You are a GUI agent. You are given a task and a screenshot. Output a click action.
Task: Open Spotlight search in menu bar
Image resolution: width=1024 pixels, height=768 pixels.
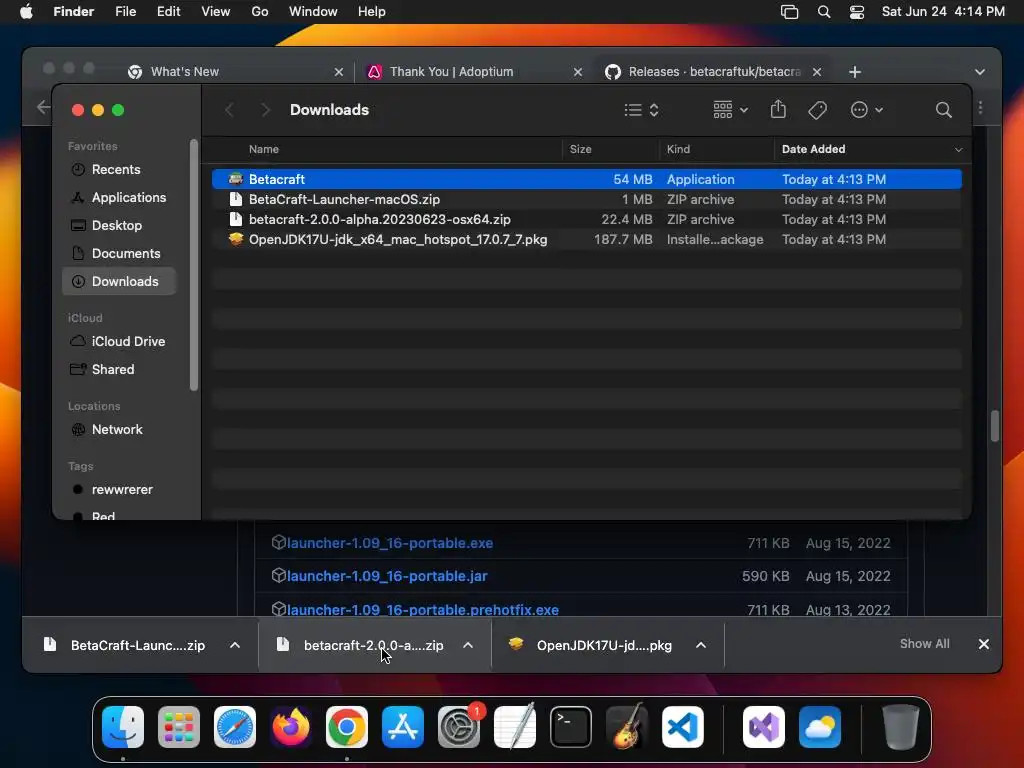click(824, 12)
